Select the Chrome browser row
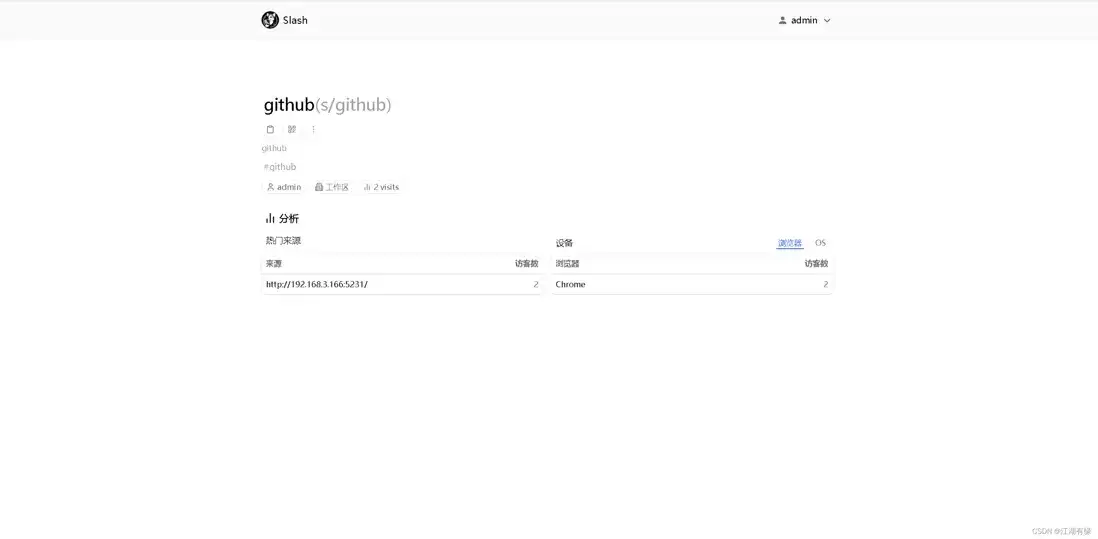 tap(692, 284)
